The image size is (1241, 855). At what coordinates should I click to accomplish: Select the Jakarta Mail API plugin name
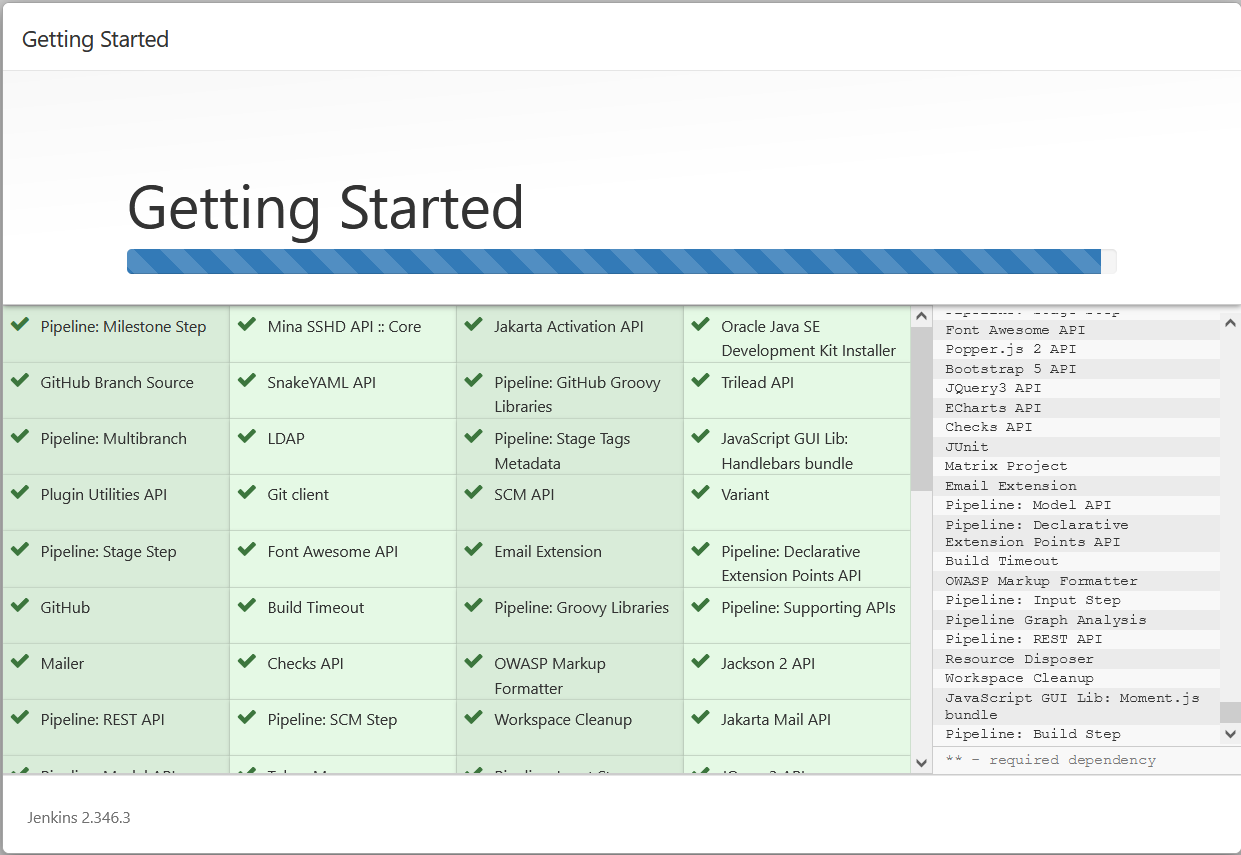[x=776, y=719]
